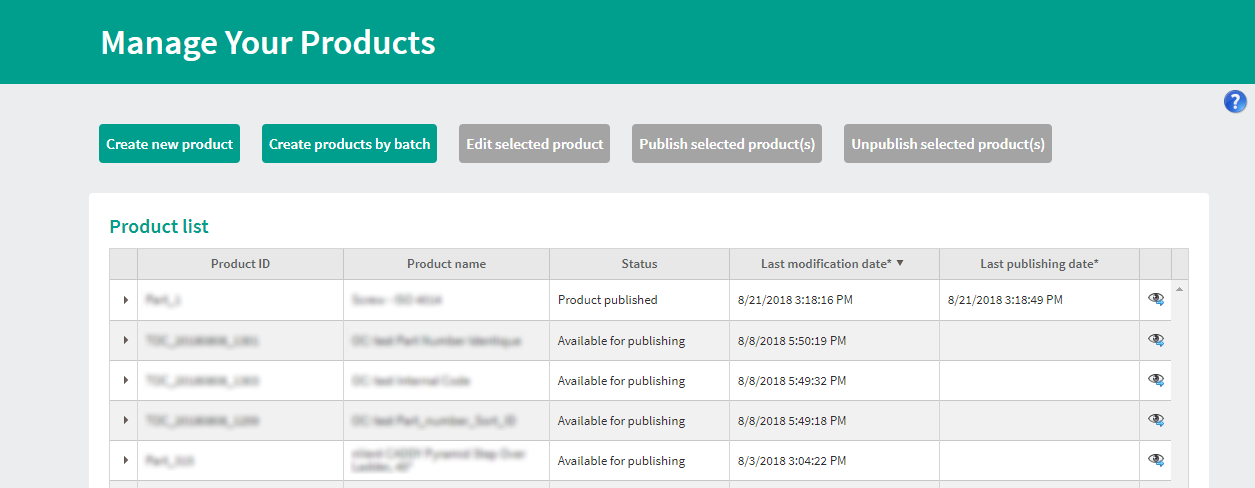Sort by the Product ID column header

240,264
